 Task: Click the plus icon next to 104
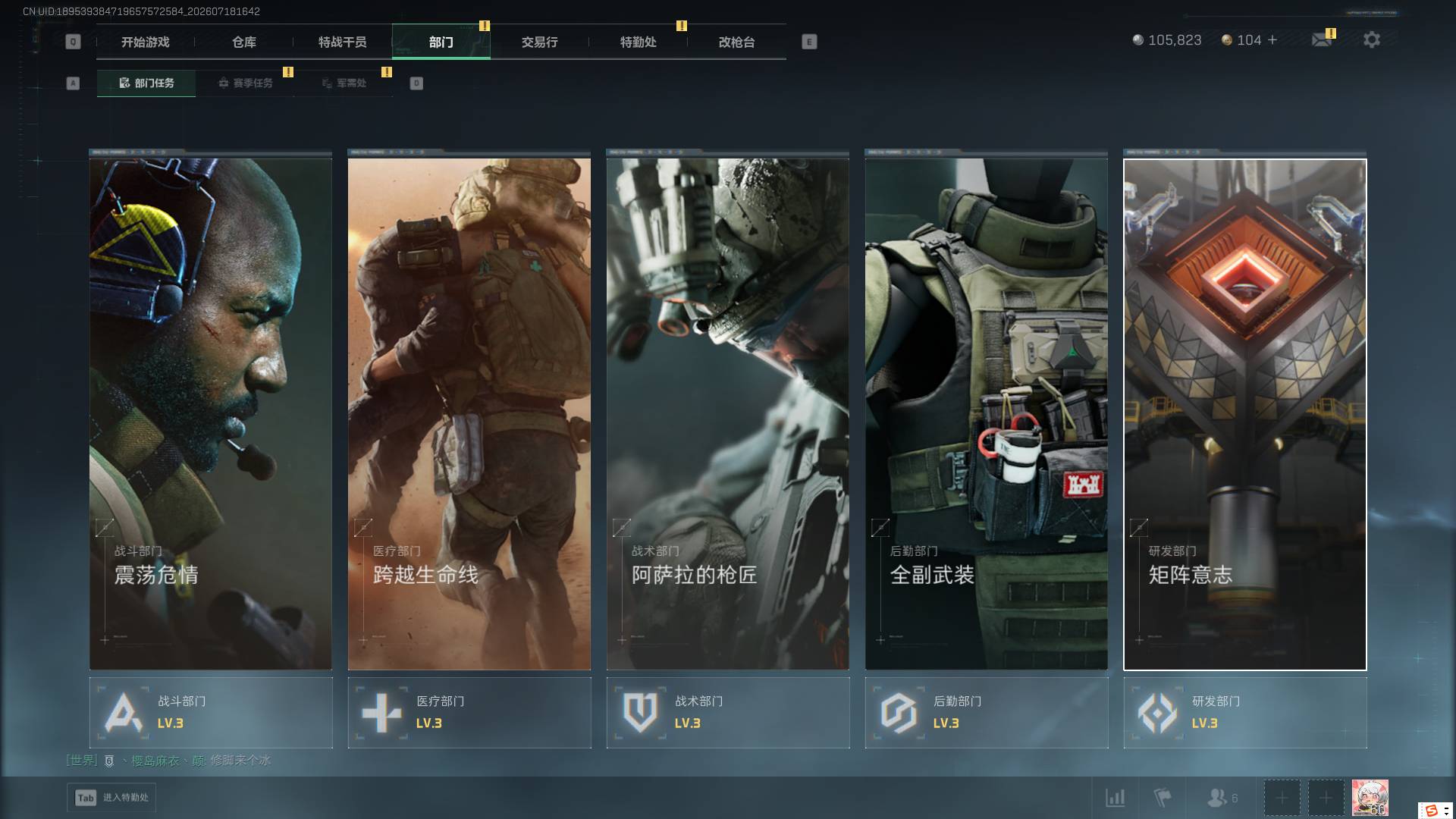point(1272,39)
